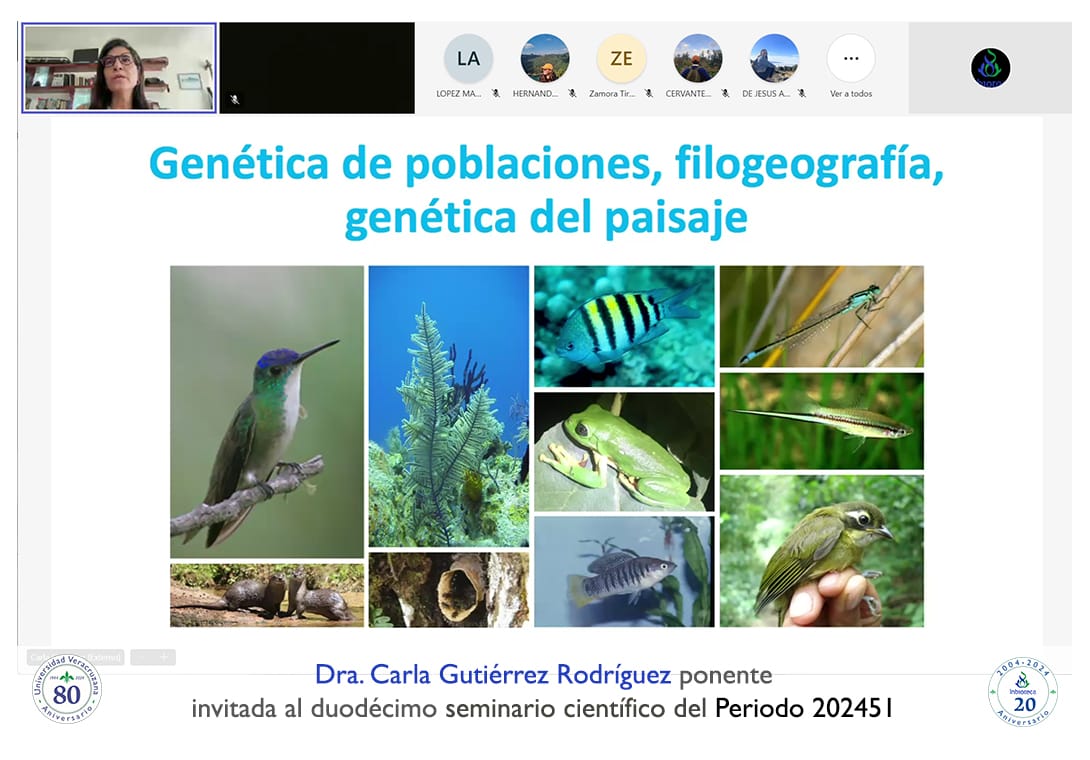Image resolution: width=1090 pixels, height=760 pixels.
Task: Click the muted mic icon on black video tile
Action: 234,99
